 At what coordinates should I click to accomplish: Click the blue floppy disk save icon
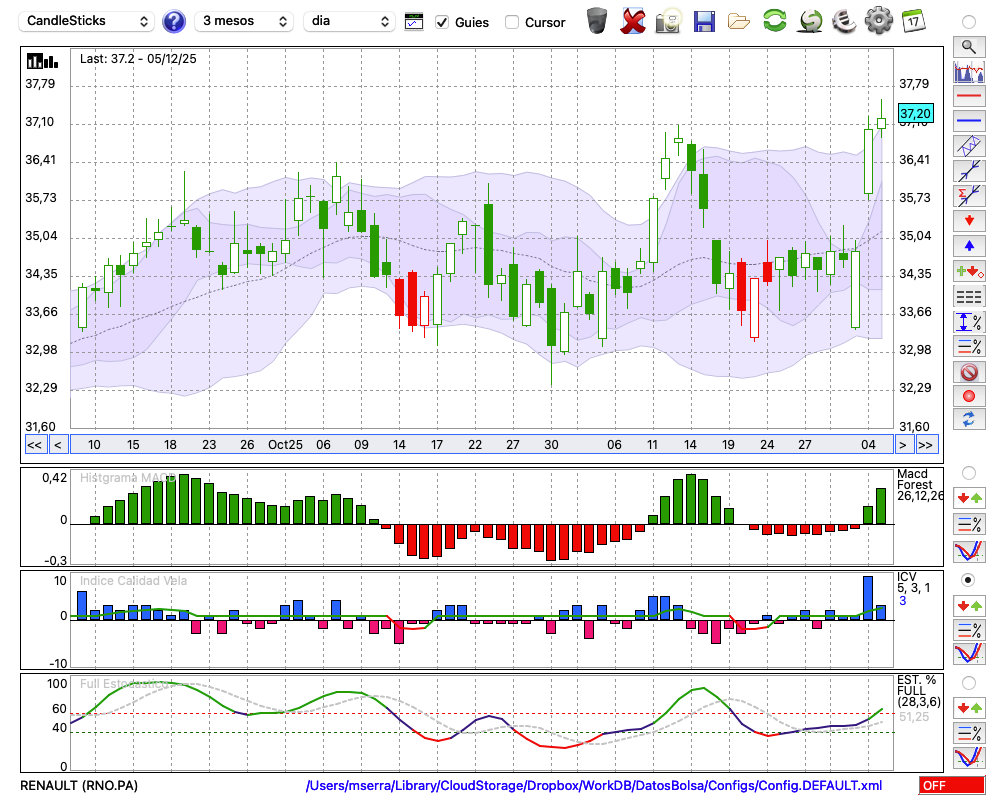[704, 20]
